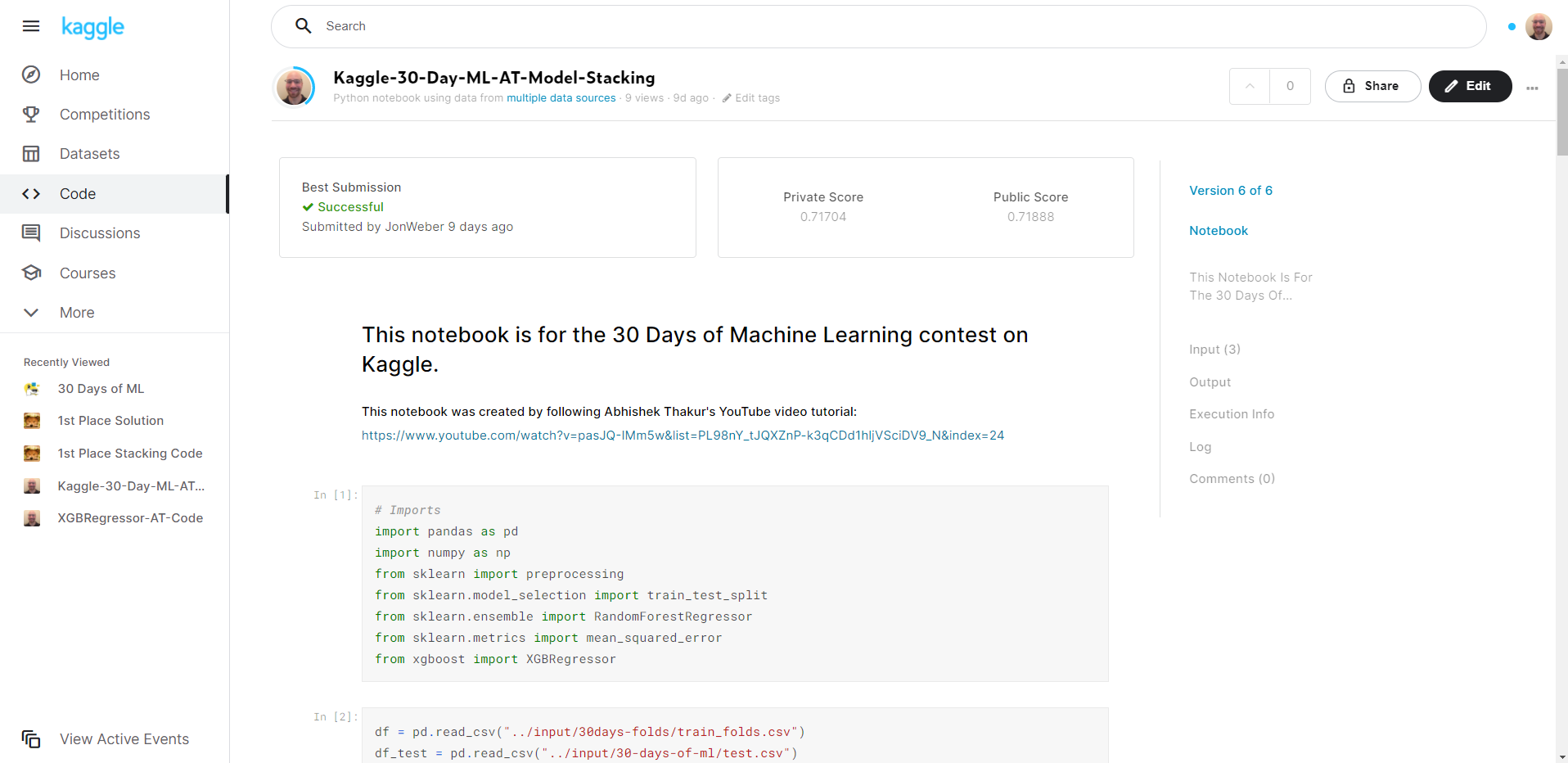Click the In [1] code cell

[735, 584]
